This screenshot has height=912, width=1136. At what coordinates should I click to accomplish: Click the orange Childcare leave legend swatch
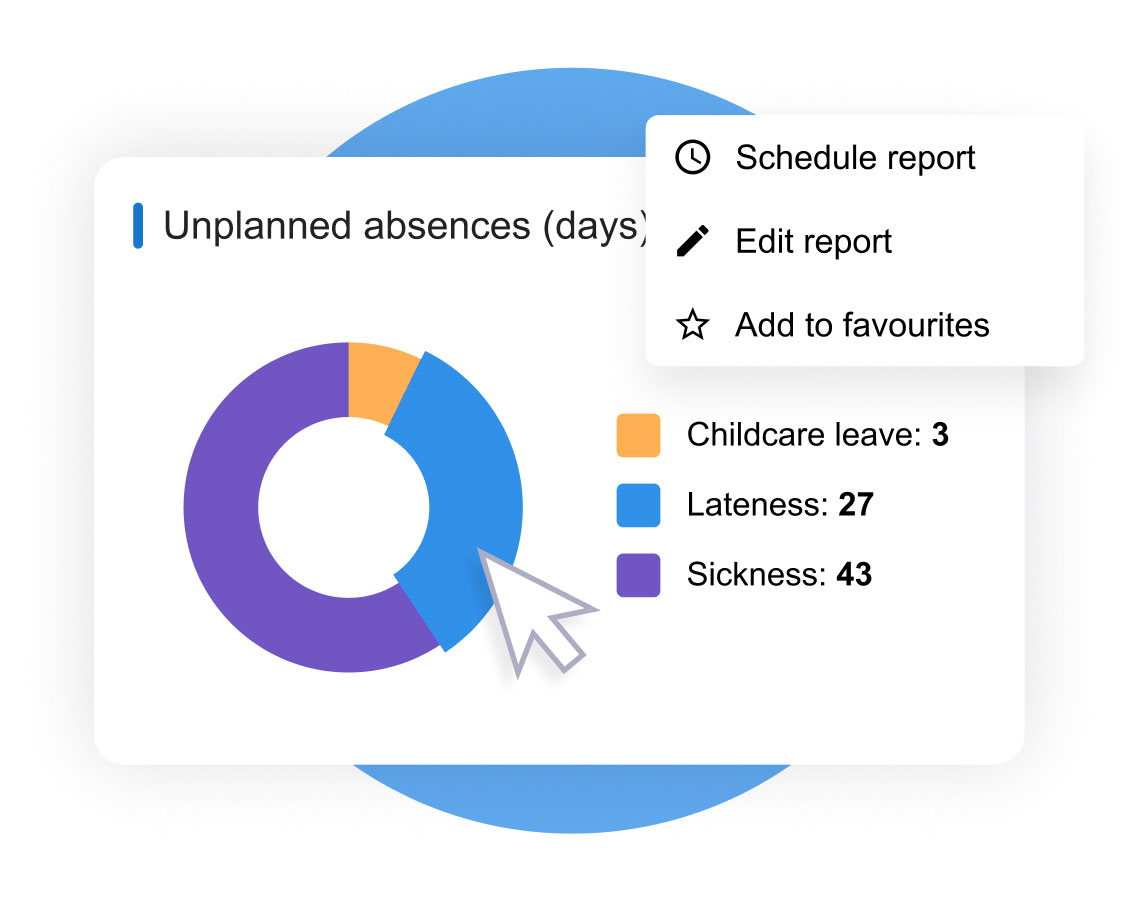pos(638,435)
